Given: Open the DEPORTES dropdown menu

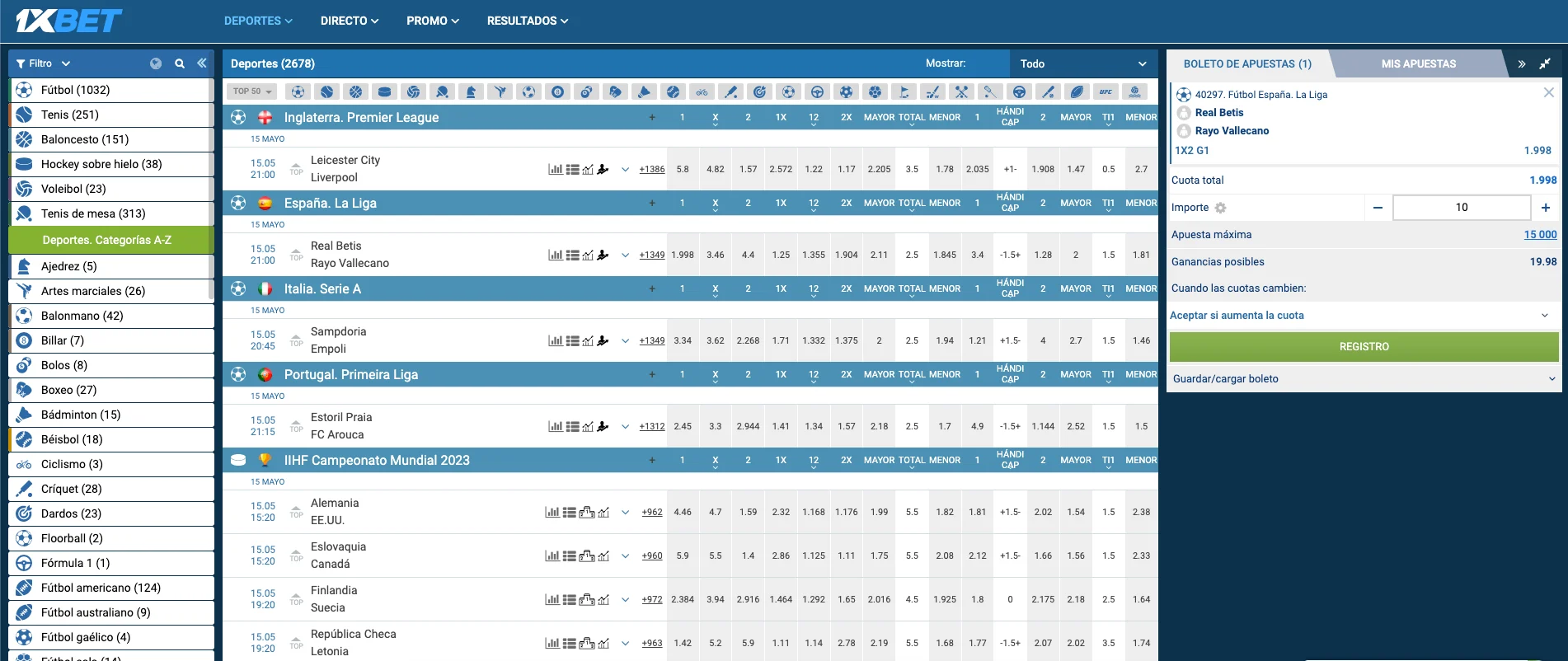Looking at the screenshot, I should click(x=258, y=21).
